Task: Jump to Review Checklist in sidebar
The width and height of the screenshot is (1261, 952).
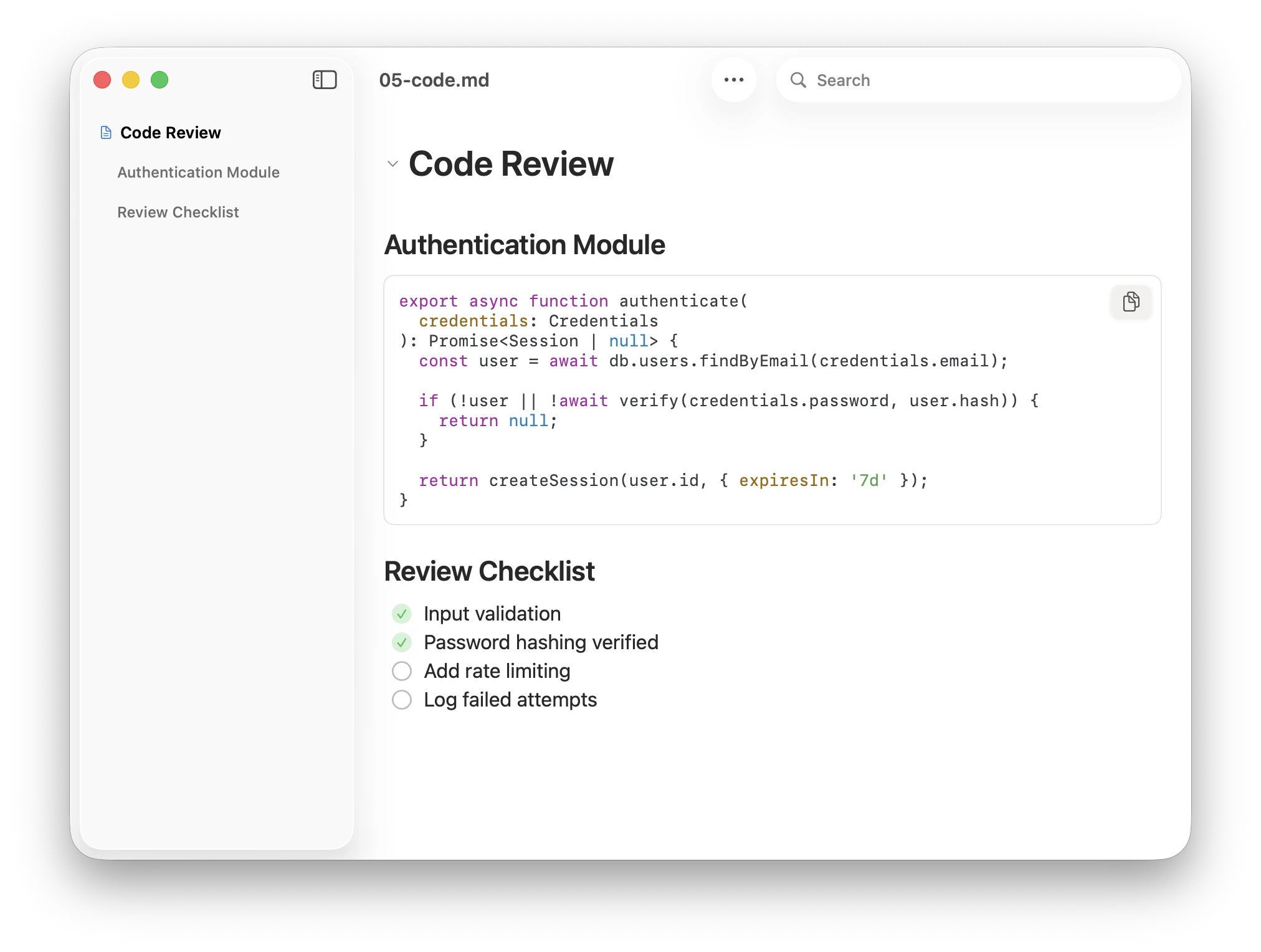Action: pyautogui.click(x=178, y=212)
